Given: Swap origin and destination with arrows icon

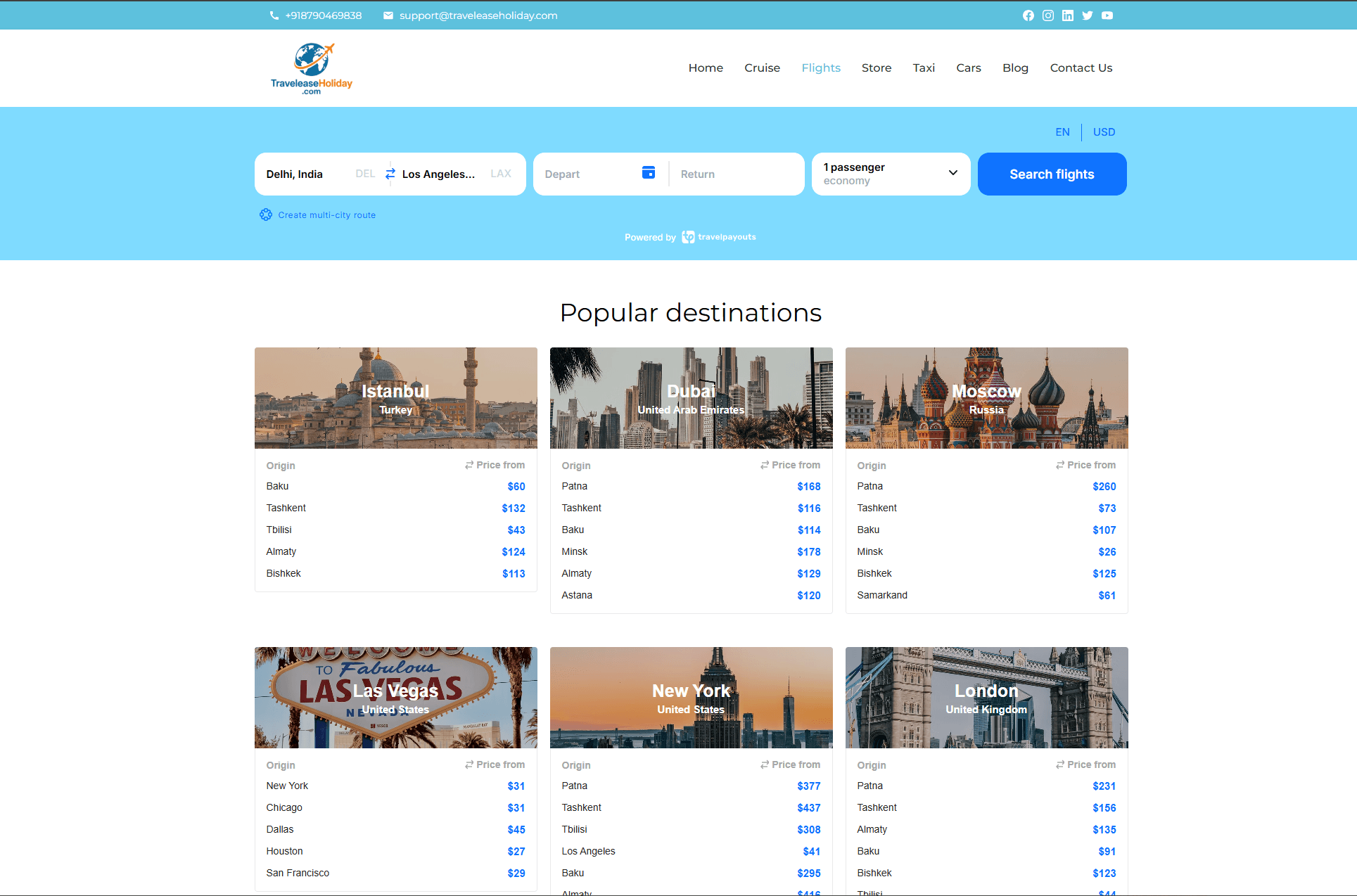Looking at the screenshot, I should (x=390, y=174).
